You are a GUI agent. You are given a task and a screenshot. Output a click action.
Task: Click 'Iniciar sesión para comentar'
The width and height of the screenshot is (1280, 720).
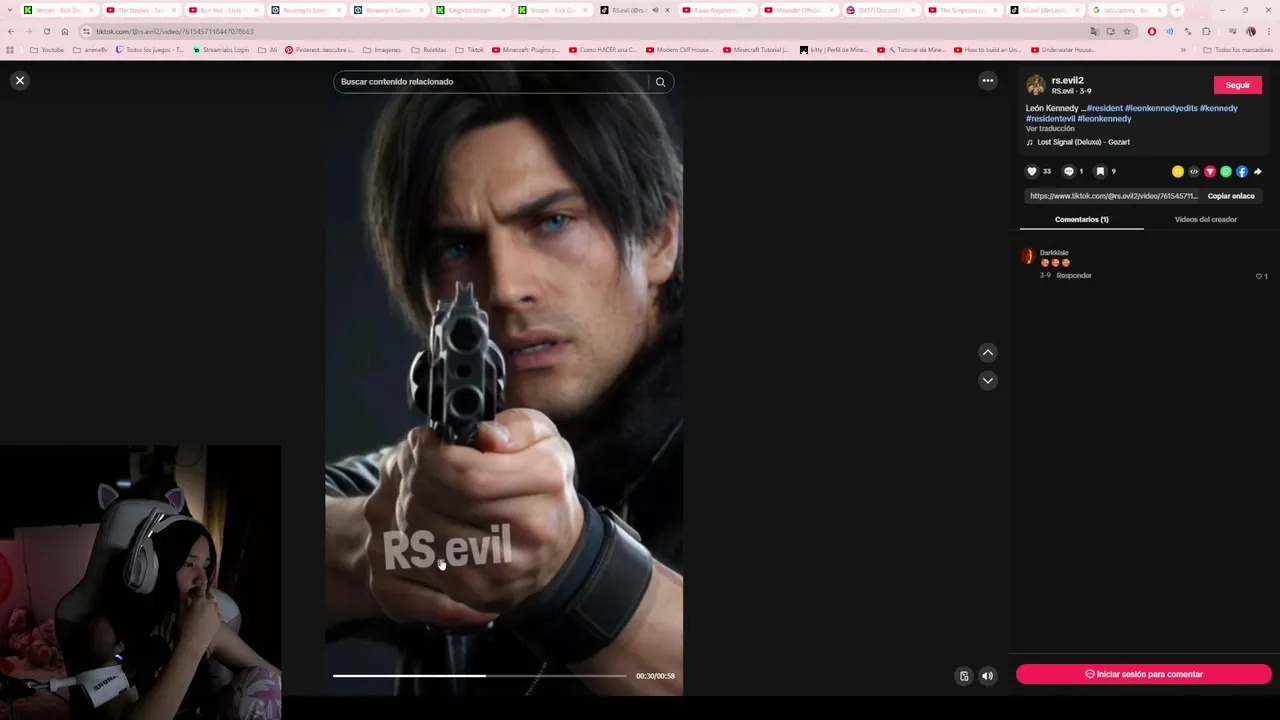click(1143, 674)
